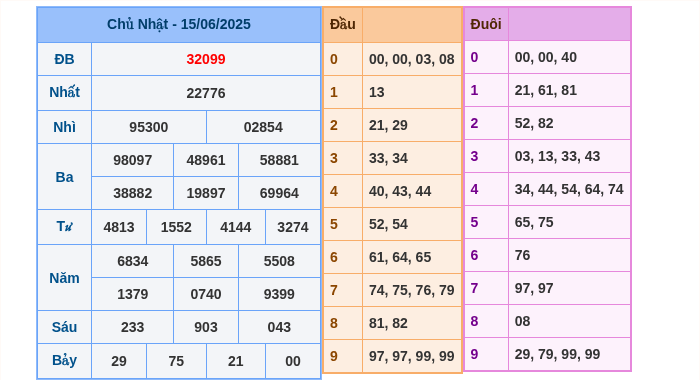Select sixth prize number 233
This screenshot has height=380, width=700.
tap(133, 327)
